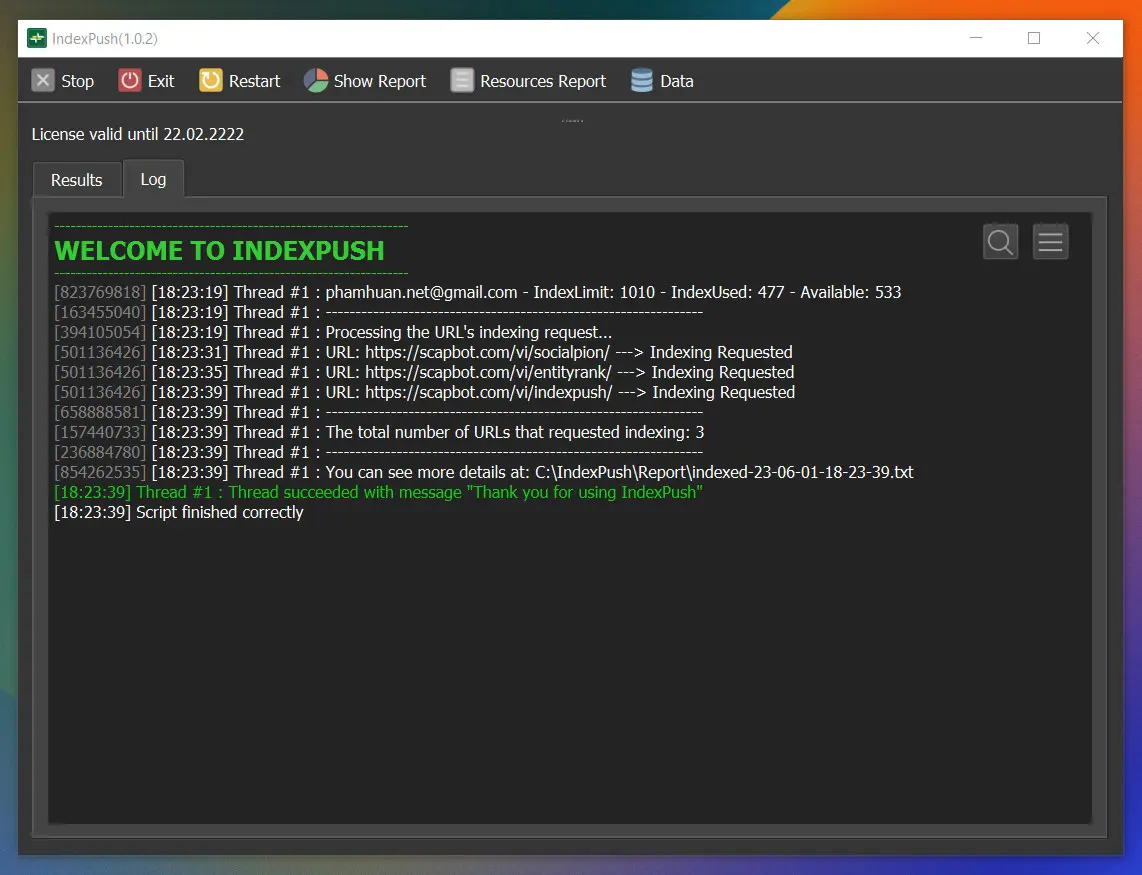Open the log hamburger menu button

pos(1050,242)
